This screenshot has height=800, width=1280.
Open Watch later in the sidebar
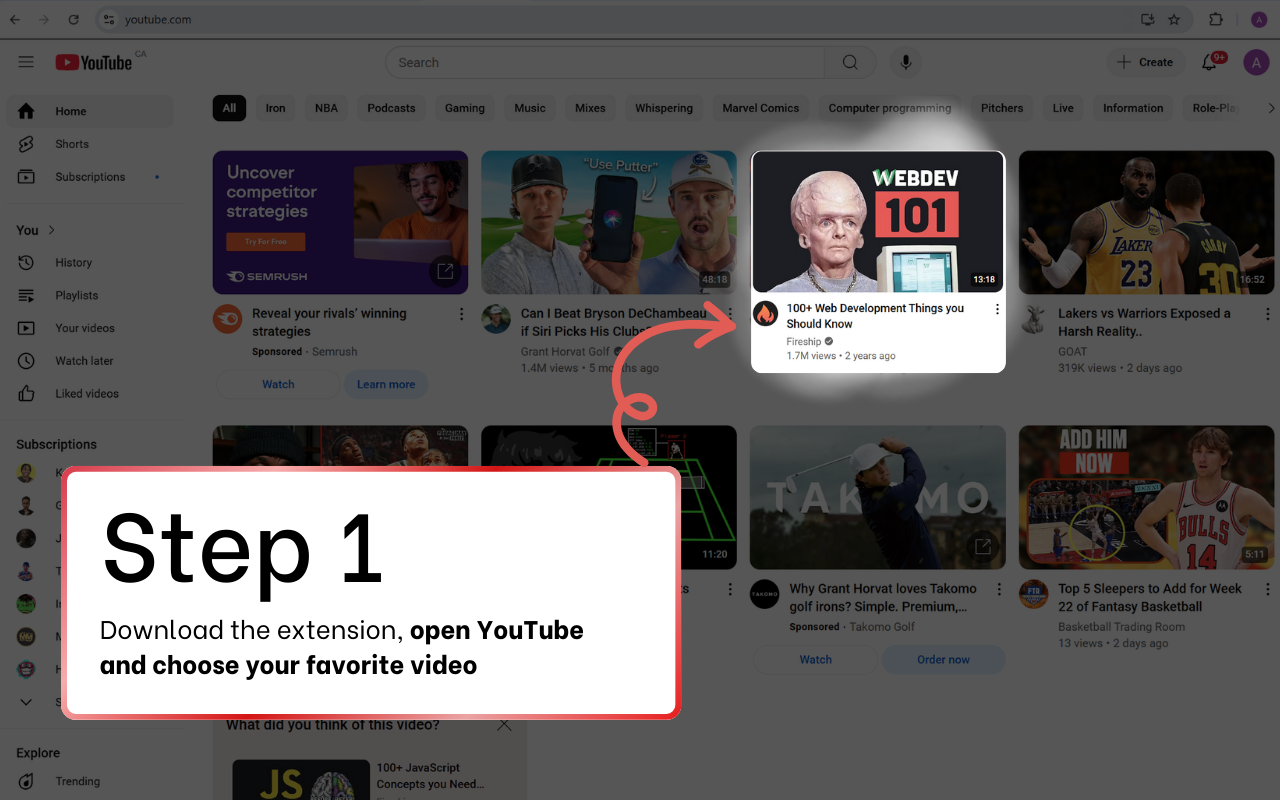coord(90,361)
